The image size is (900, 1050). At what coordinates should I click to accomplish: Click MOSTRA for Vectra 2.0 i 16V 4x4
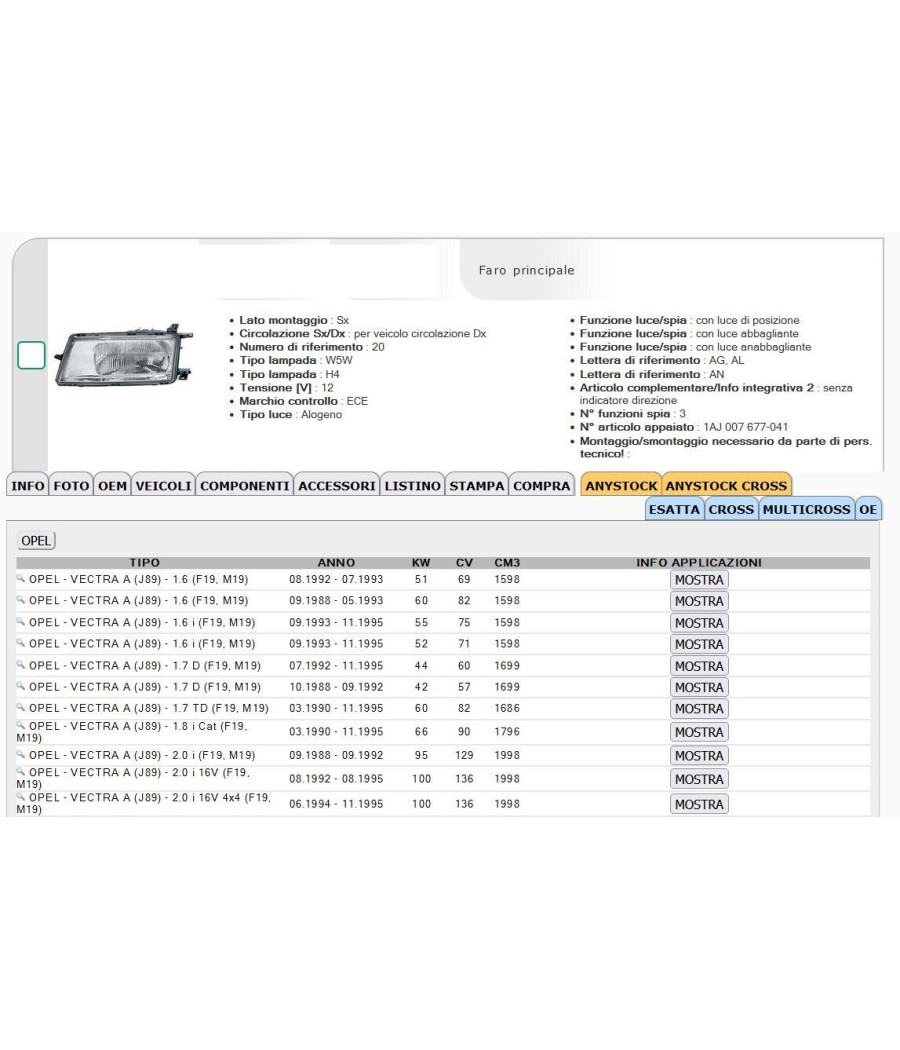tap(699, 804)
